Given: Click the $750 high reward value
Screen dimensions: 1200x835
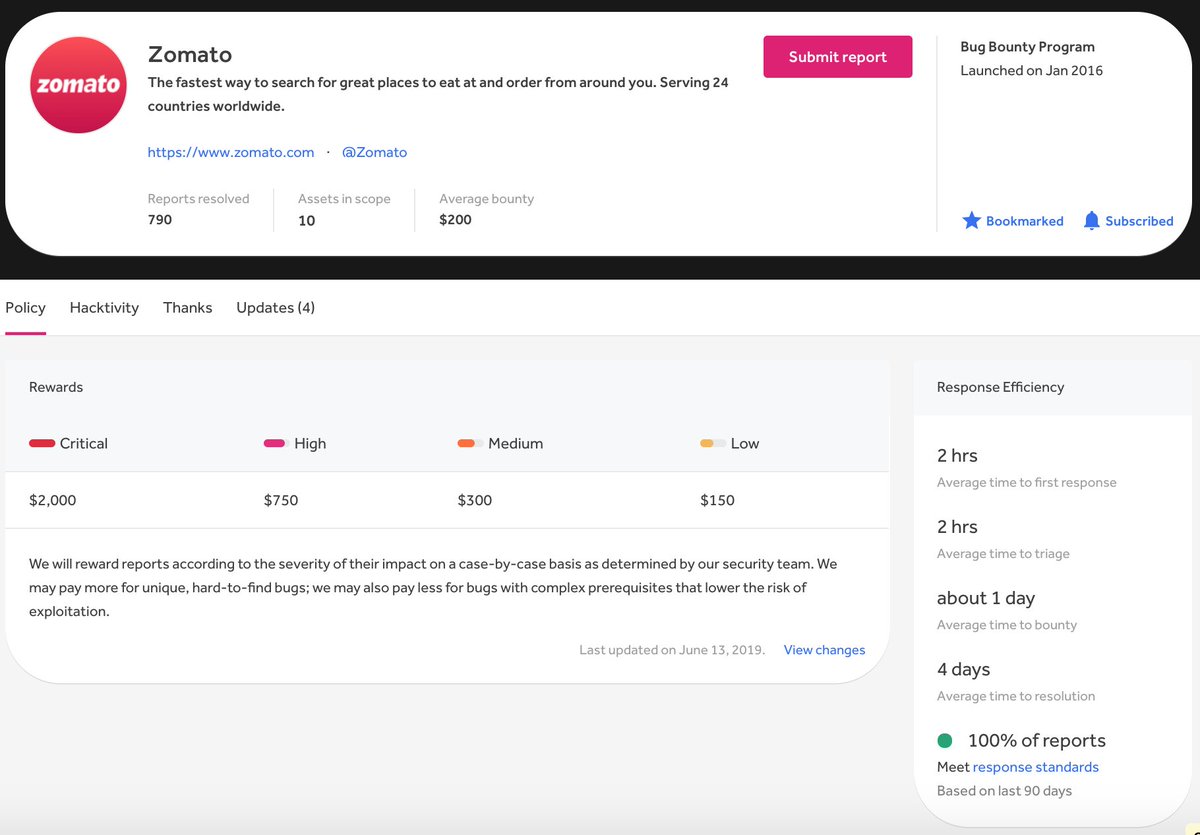Looking at the screenshot, I should (x=281, y=500).
